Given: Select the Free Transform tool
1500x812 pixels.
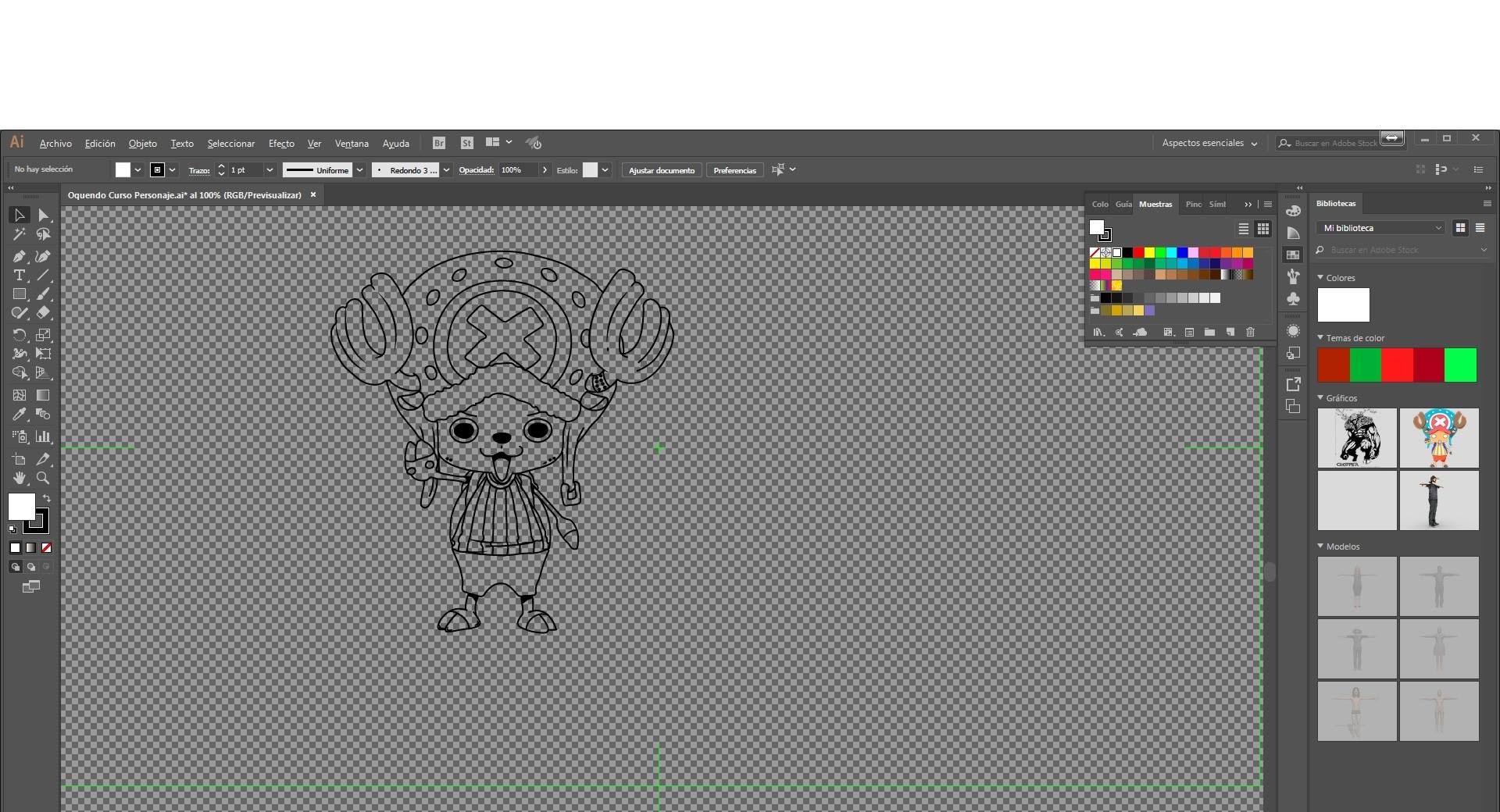Looking at the screenshot, I should point(44,354).
